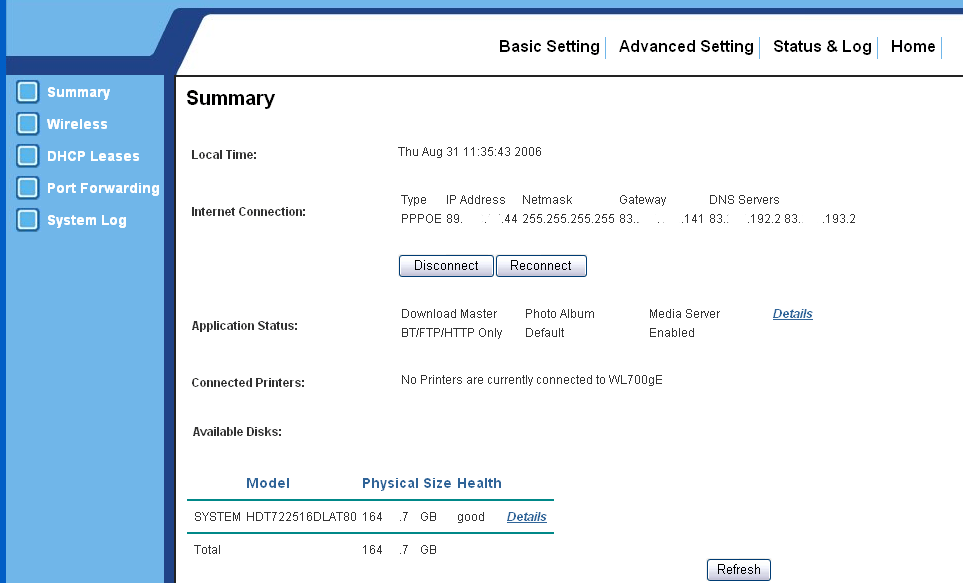
Task: View the System Log page
Action: coord(86,220)
